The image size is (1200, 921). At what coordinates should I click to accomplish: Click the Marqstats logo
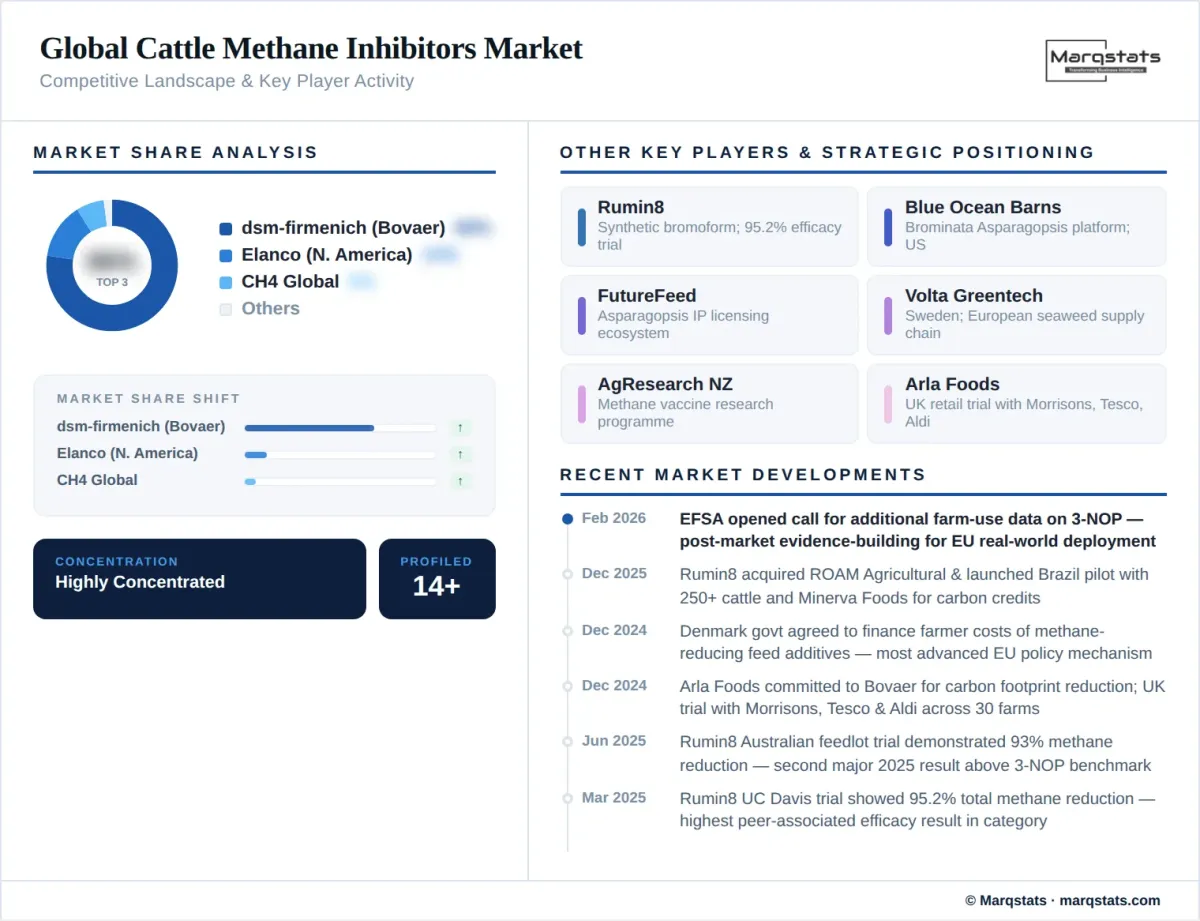[1103, 61]
